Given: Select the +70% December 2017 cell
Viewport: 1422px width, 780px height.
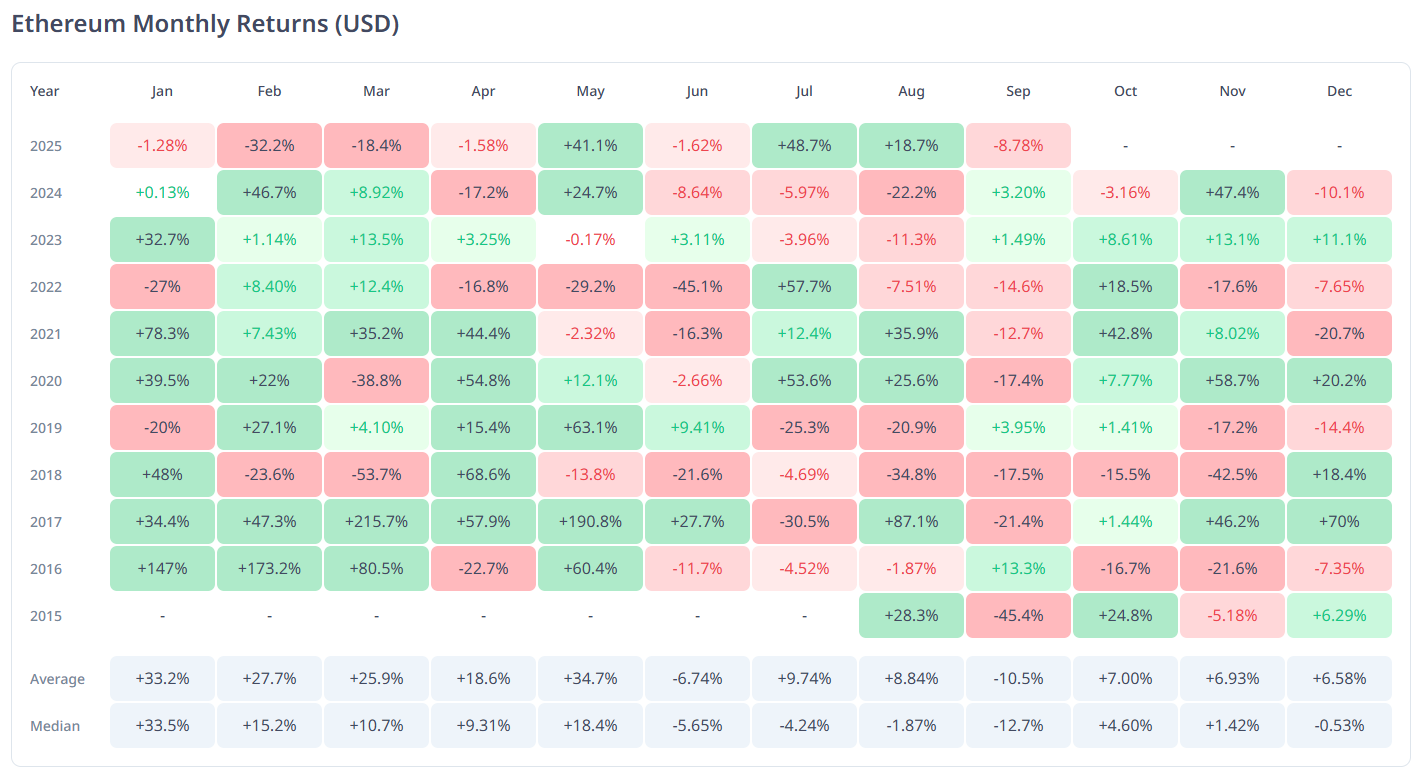Looking at the screenshot, I should (1339, 522).
